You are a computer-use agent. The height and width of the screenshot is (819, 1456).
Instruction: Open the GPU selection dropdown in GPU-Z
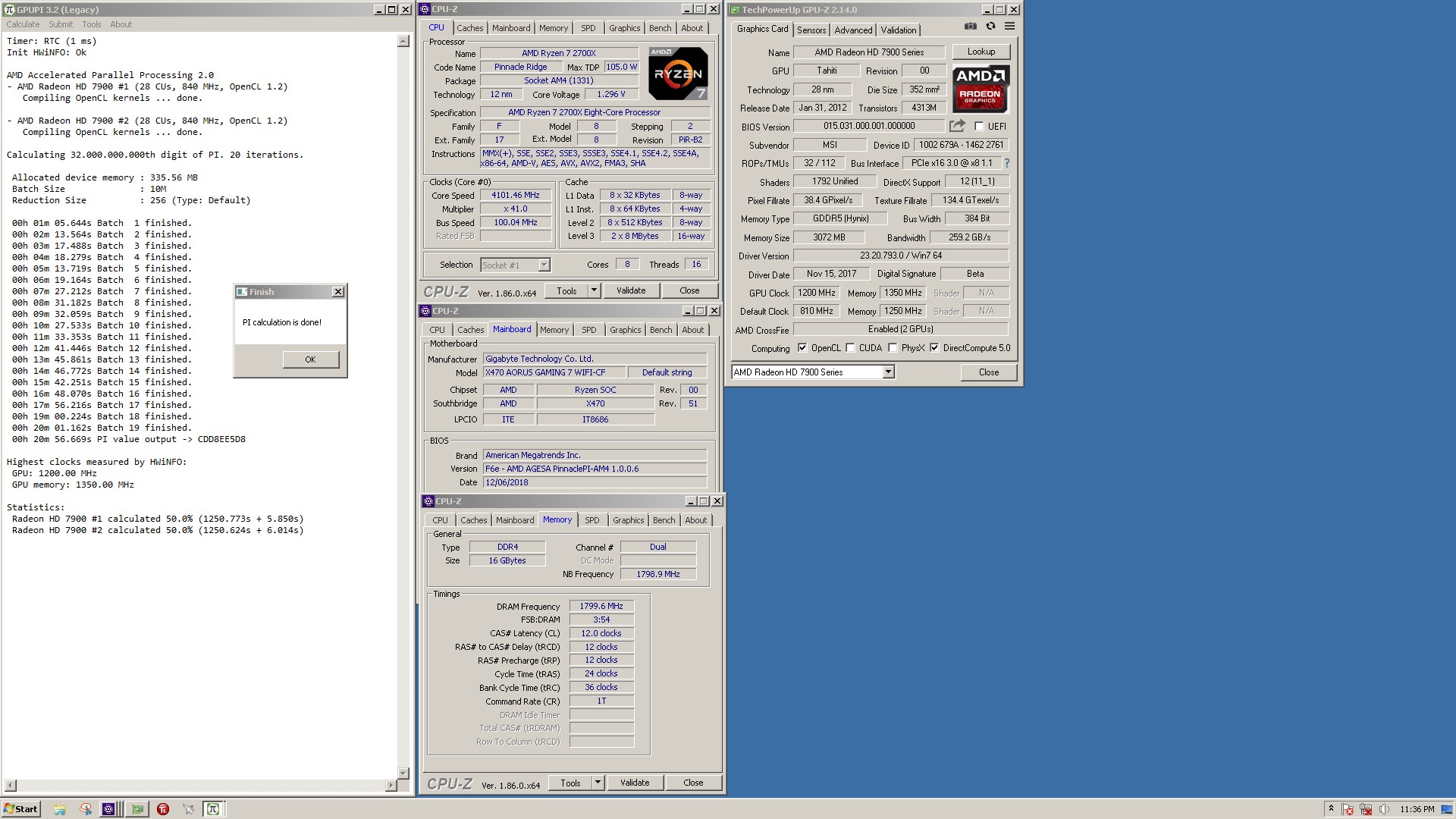point(888,372)
